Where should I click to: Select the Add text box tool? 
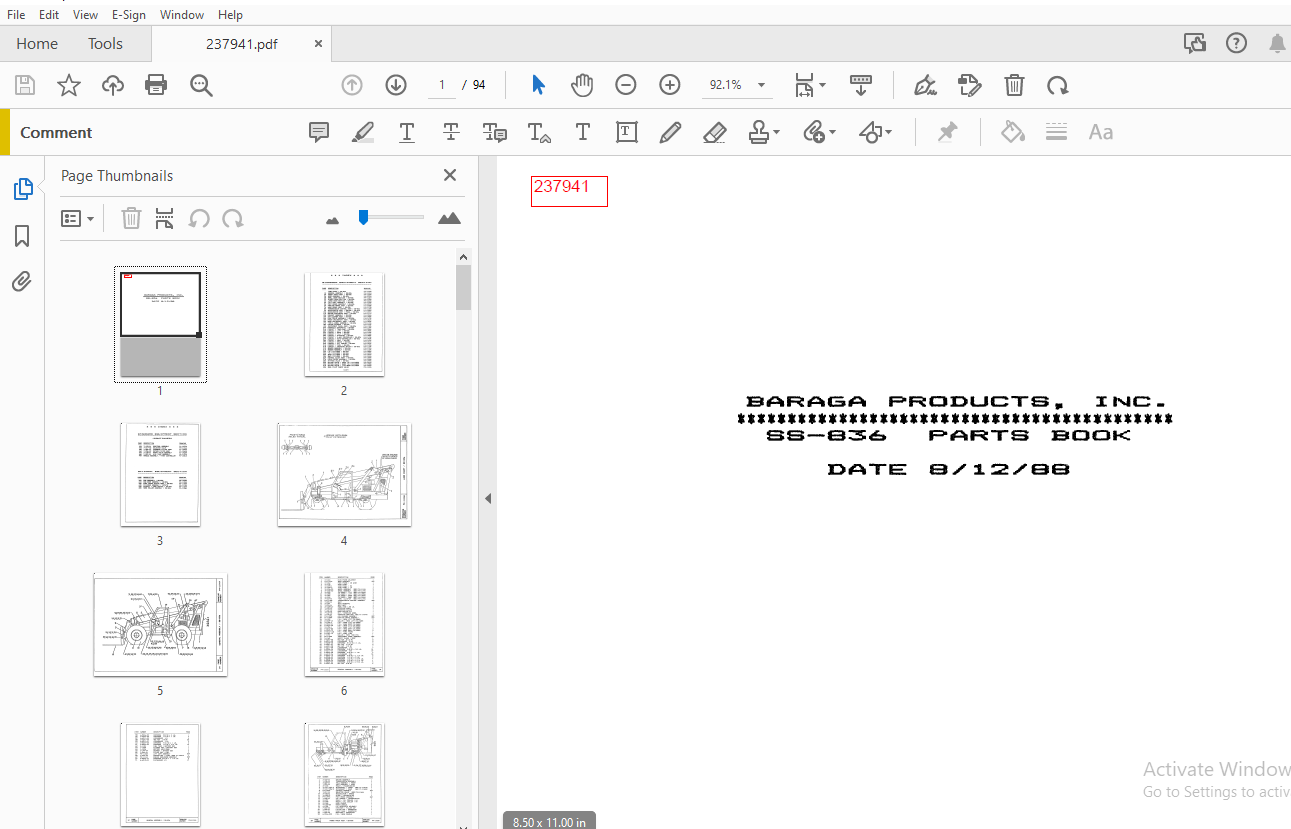click(627, 132)
